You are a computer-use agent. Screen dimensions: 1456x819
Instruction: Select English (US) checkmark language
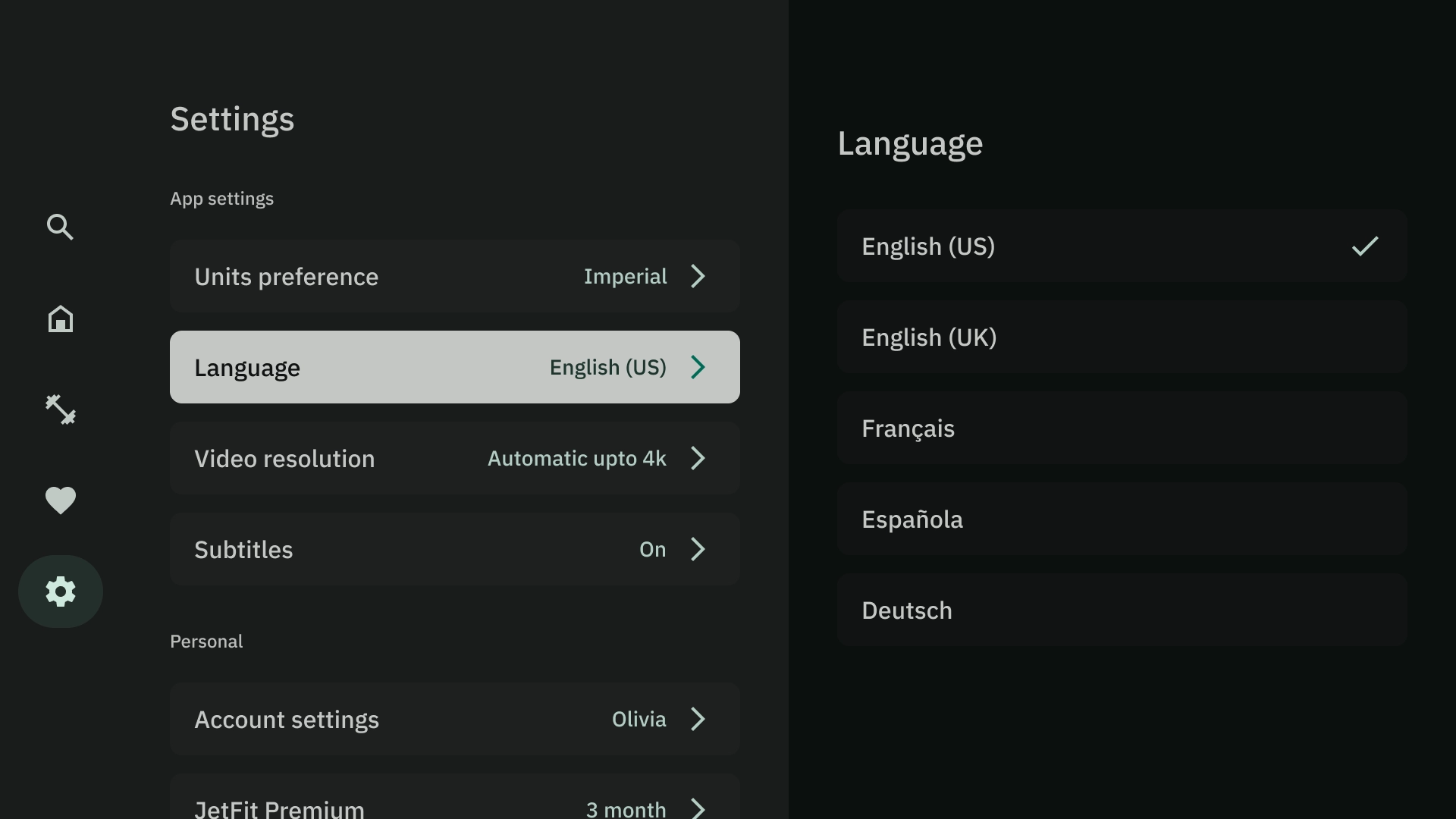pyautogui.click(x=1364, y=246)
